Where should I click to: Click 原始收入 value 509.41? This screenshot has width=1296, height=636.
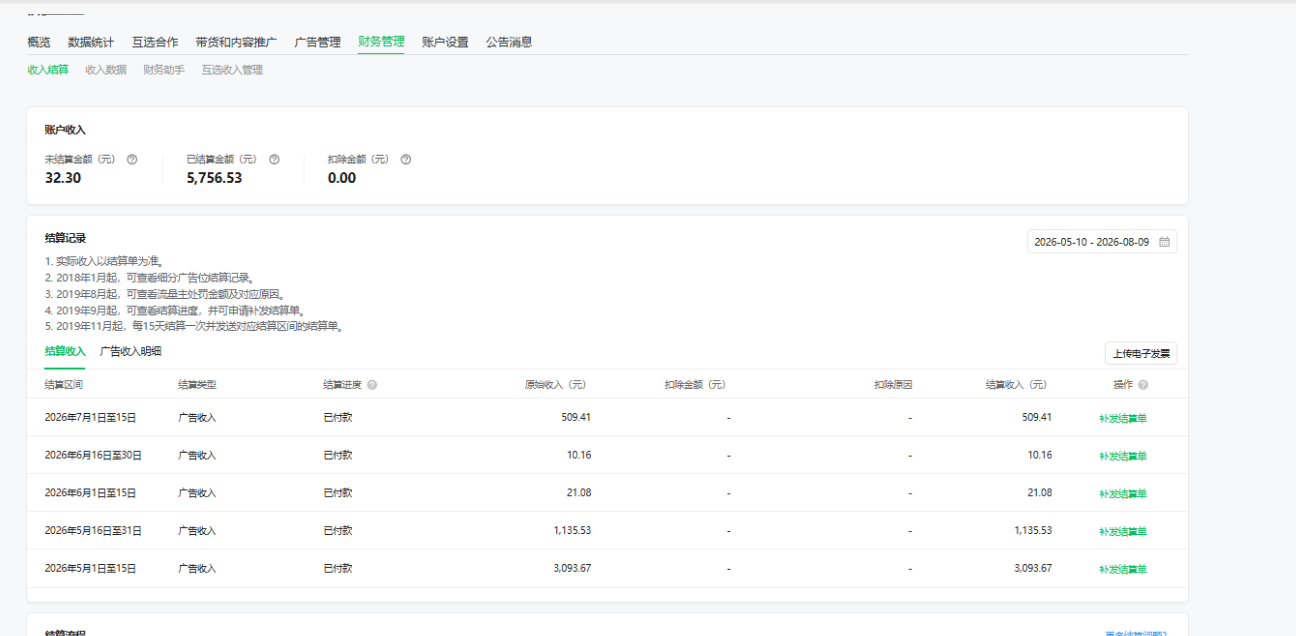click(576, 417)
